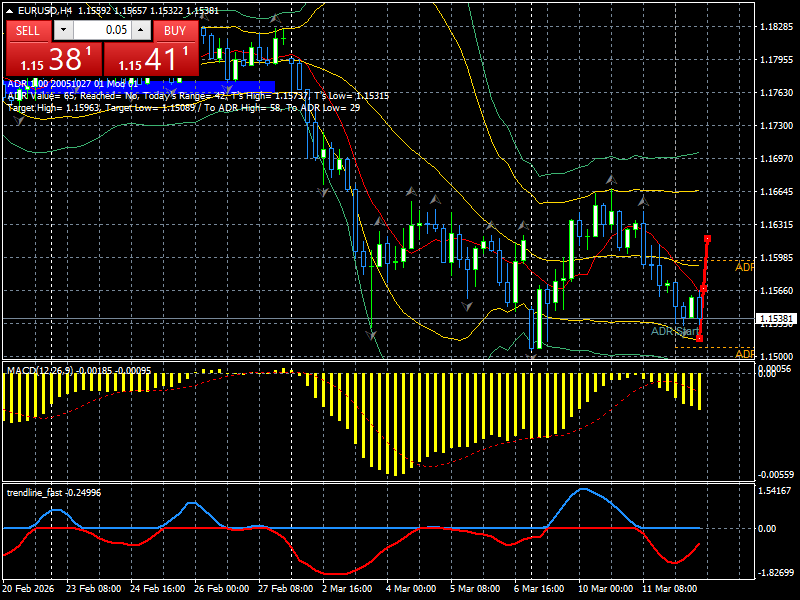Click the sell price panel 1.15 38
The width and height of the screenshot is (800, 600).
tap(54, 59)
